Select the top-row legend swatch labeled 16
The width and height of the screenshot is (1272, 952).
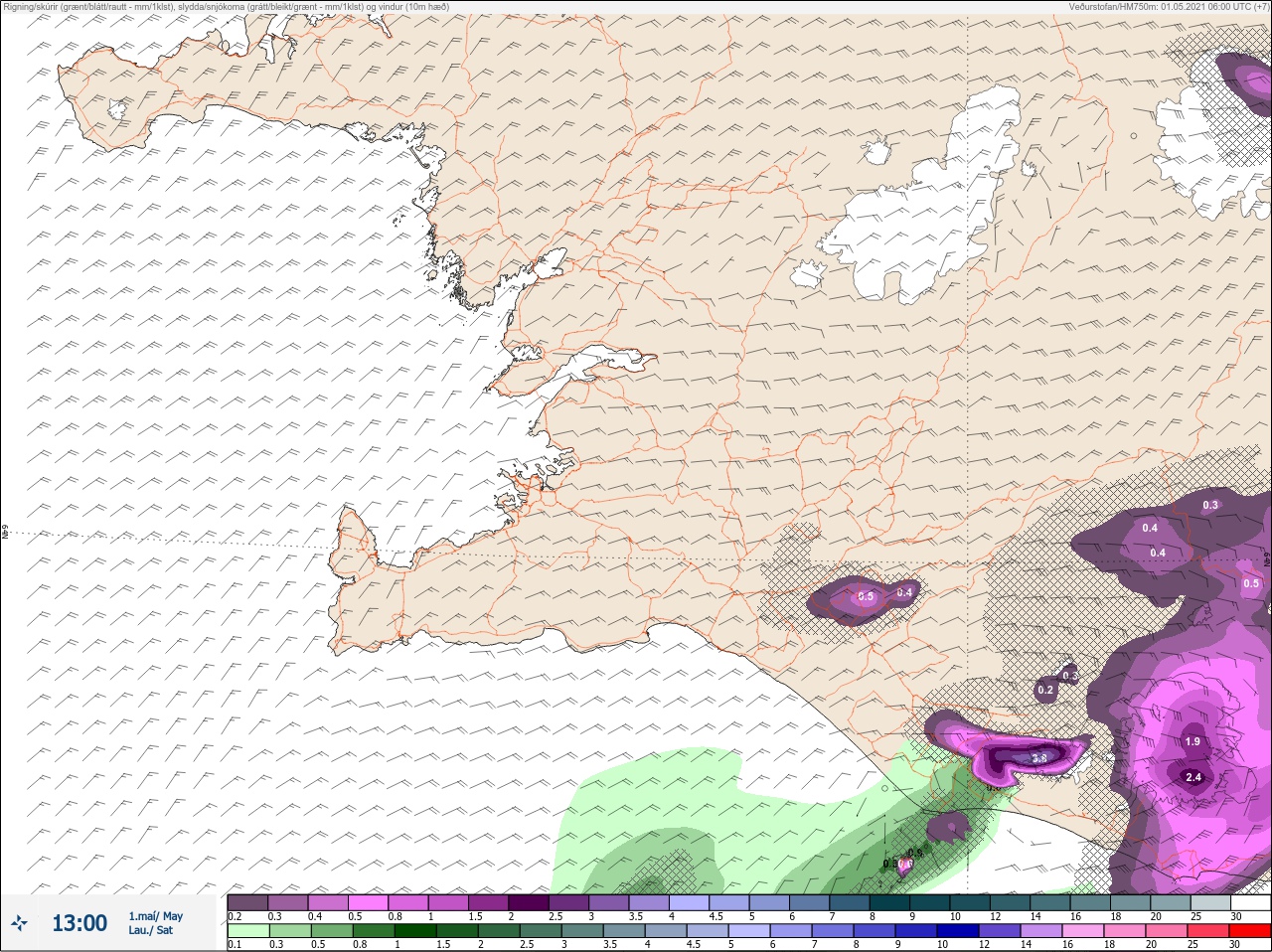[1091, 902]
